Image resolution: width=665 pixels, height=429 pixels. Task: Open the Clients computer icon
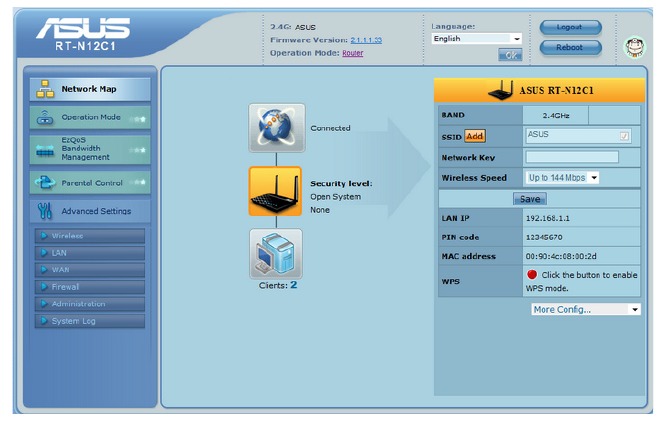[276, 254]
